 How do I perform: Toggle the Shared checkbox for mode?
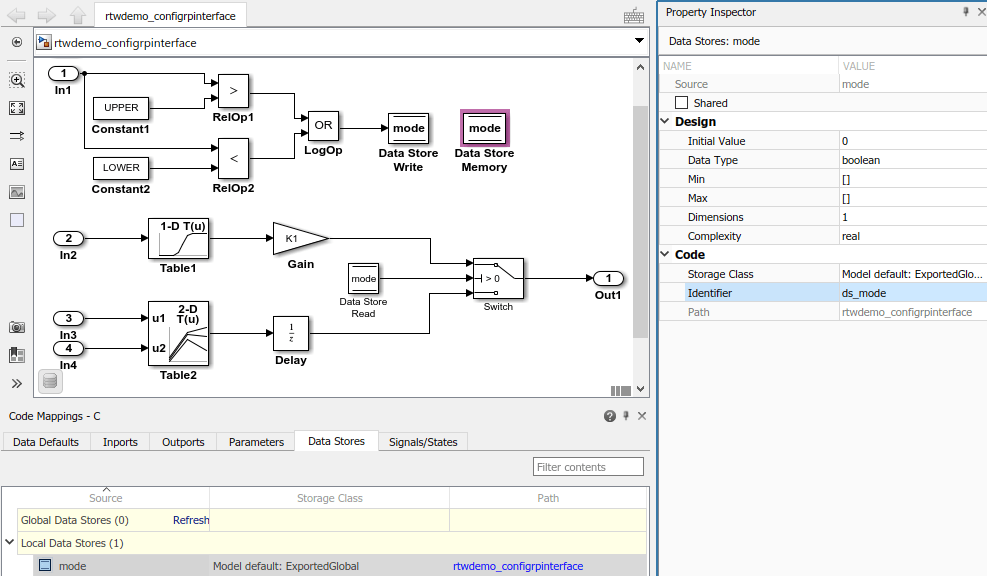(682, 102)
